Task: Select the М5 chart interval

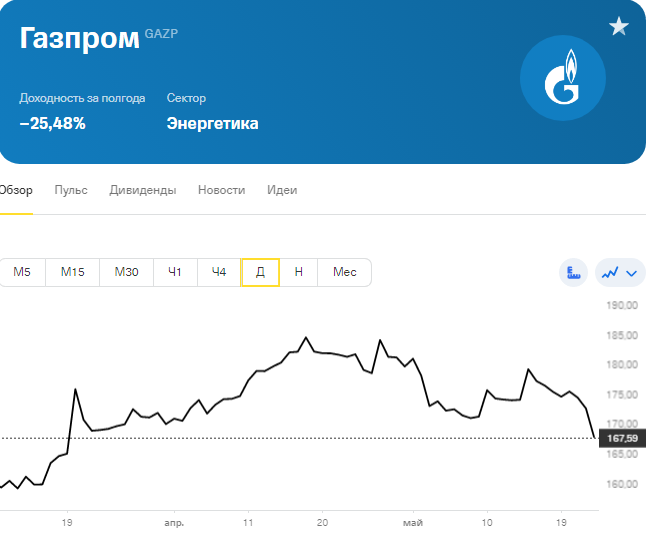Action: pos(22,272)
